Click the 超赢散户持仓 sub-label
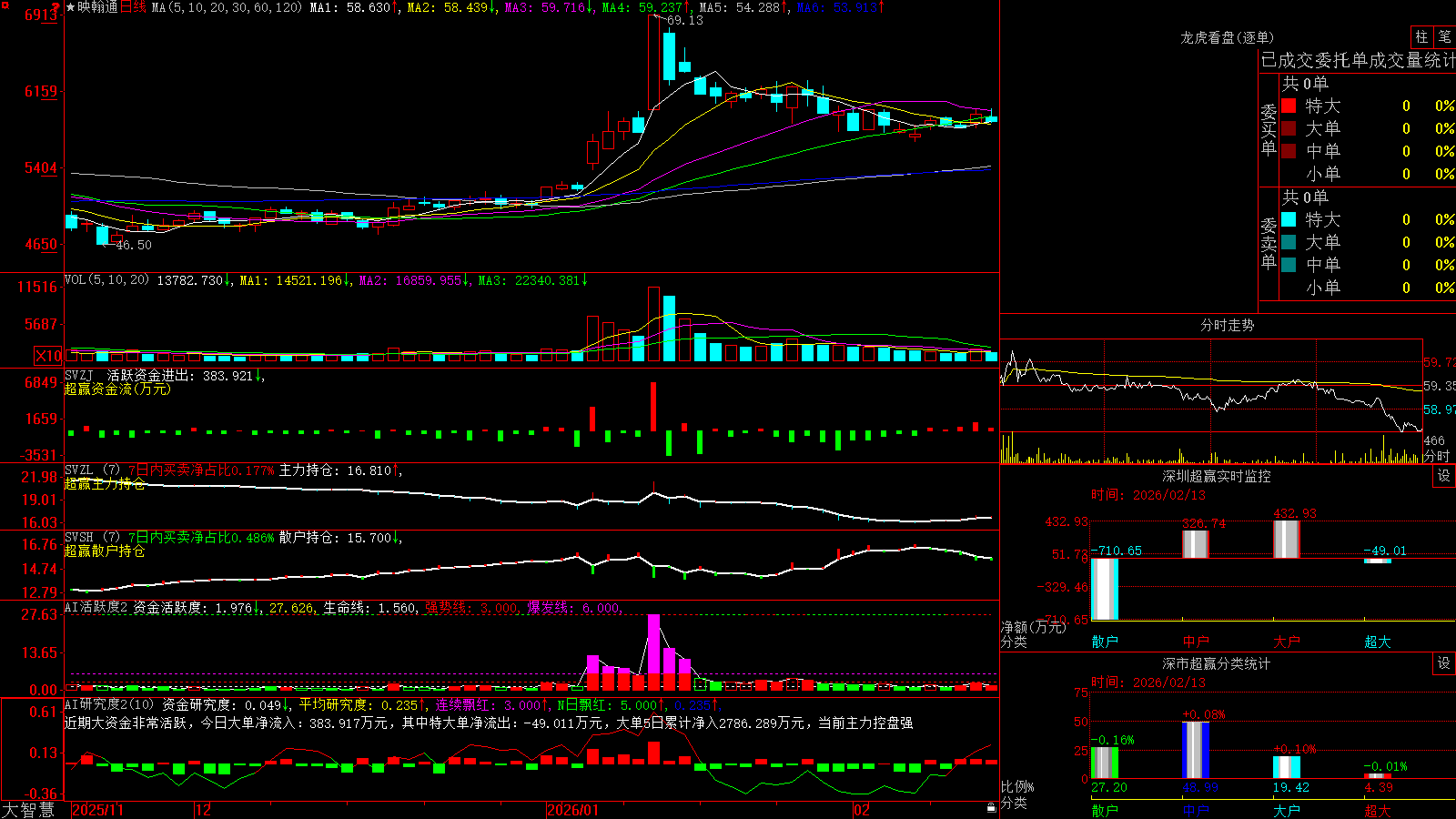 click(x=105, y=551)
